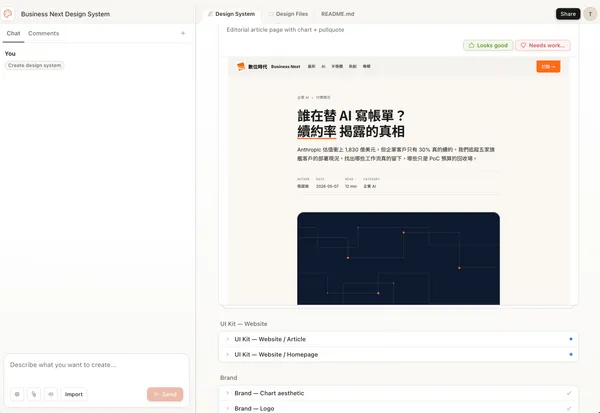Click the article summary paragraph starting with Anthropic
600x413 pixels.
click(396, 154)
